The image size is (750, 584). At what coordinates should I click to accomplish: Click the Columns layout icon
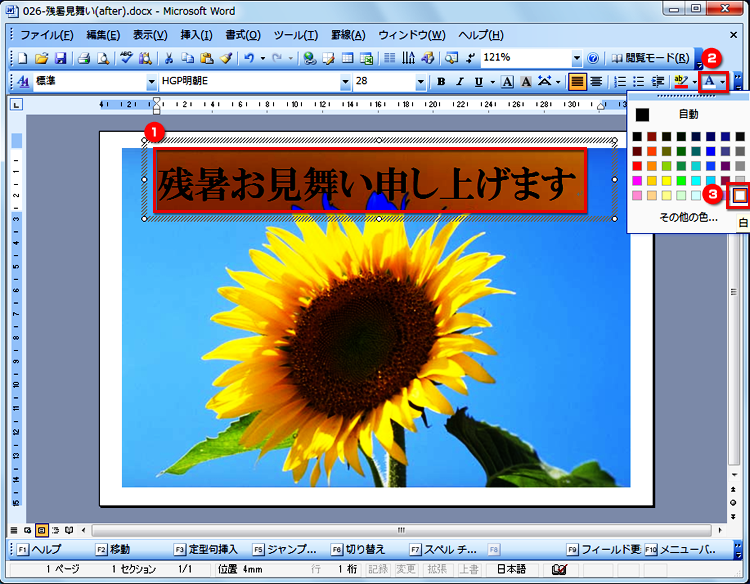pos(389,58)
